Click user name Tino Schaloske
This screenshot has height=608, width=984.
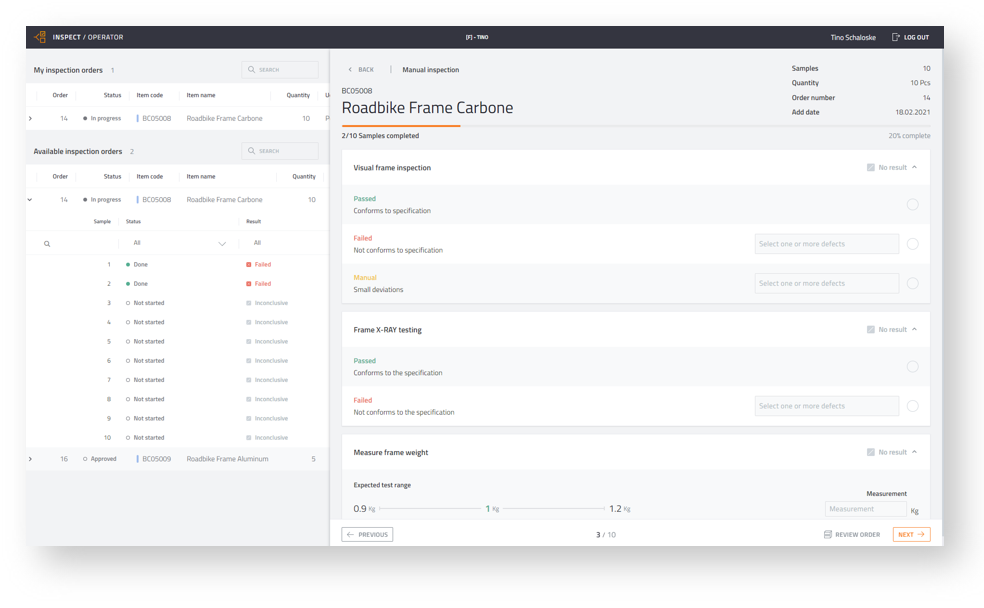(853, 37)
